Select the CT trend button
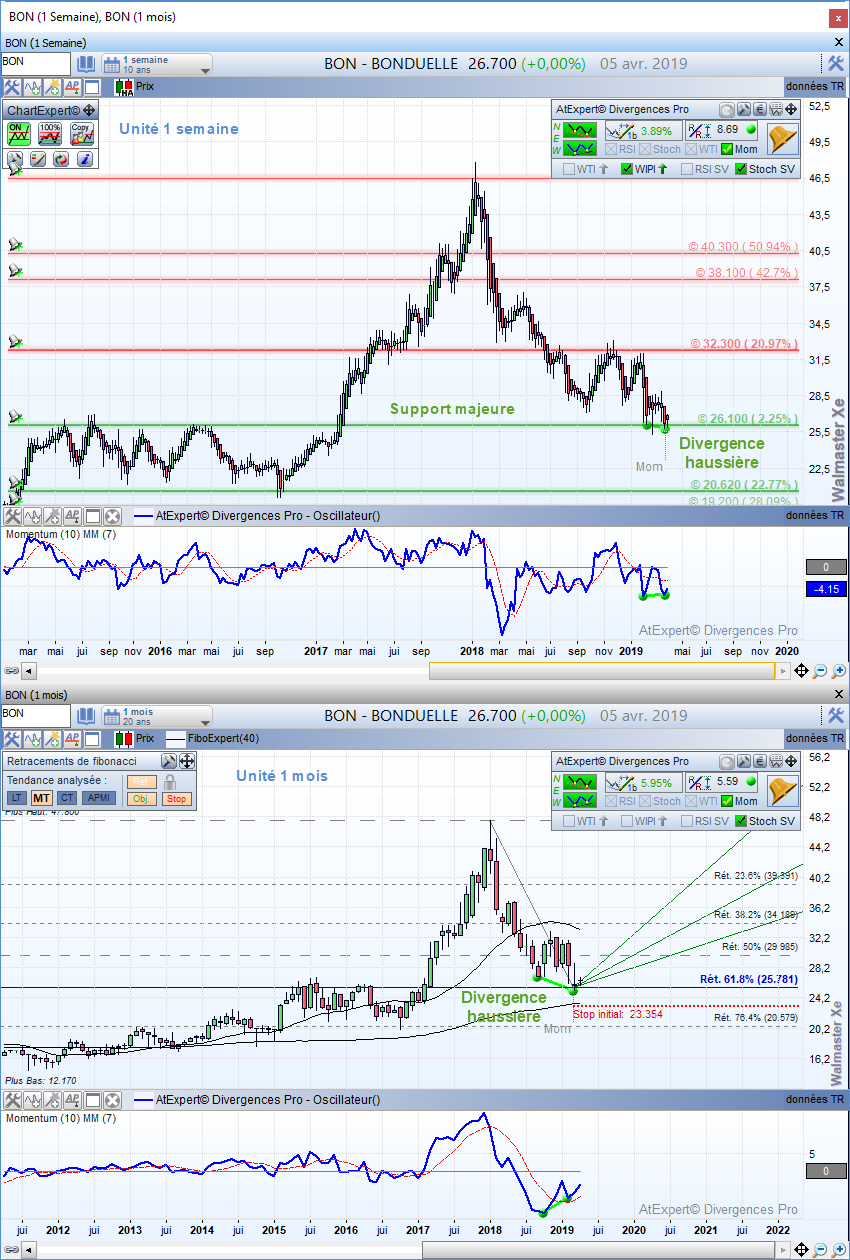The width and height of the screenshot is (850, 1260). (x=67, y=798)
